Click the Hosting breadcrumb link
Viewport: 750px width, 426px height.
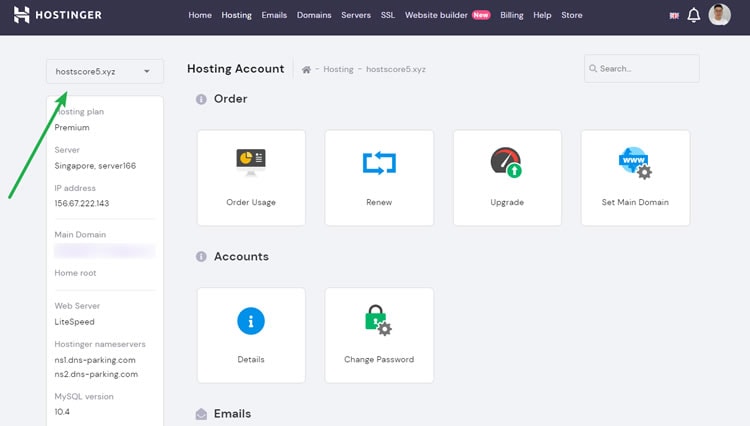pyautogui.click(x=338, y=69)
